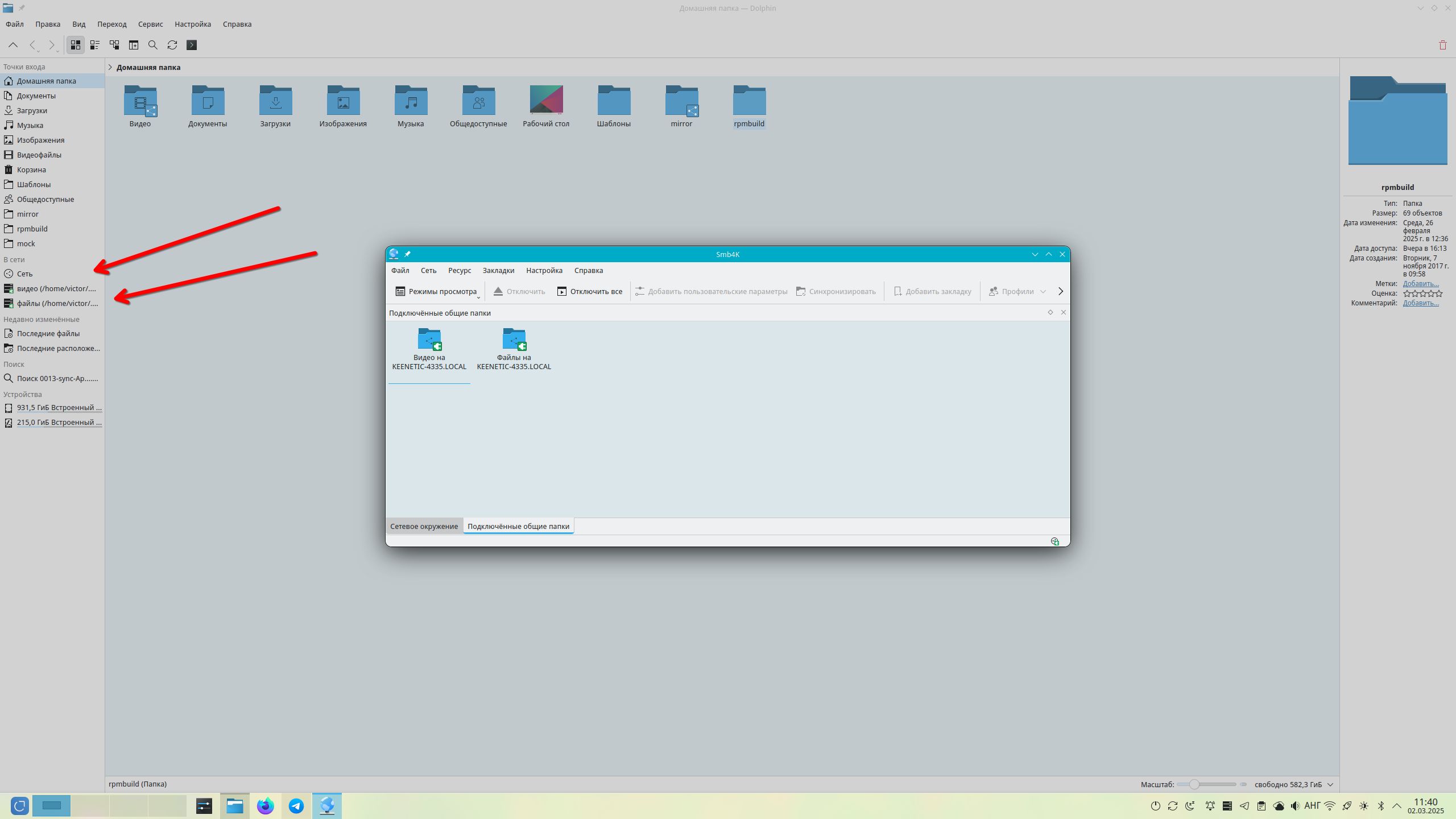Show hidden Smb4K toolbar items chevron
This screenshot has height=819, width=1456.
(x=1061, y=291)
